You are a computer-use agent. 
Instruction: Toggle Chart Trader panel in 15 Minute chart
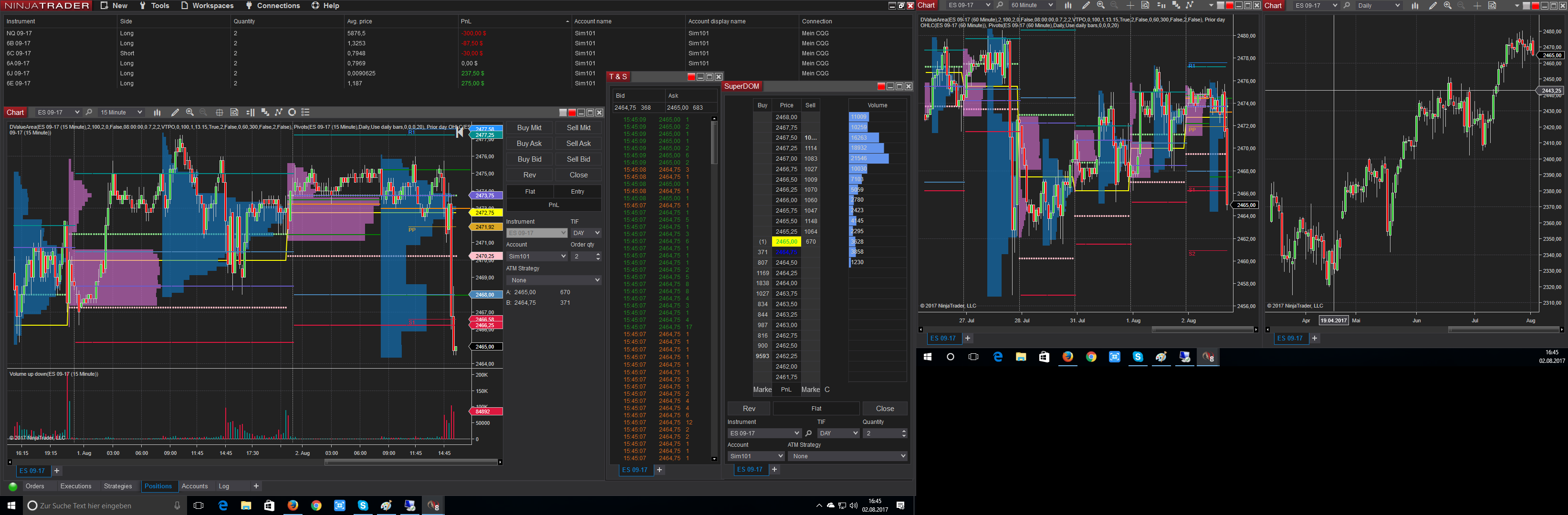pyautogui.click(x=250, y=113)
